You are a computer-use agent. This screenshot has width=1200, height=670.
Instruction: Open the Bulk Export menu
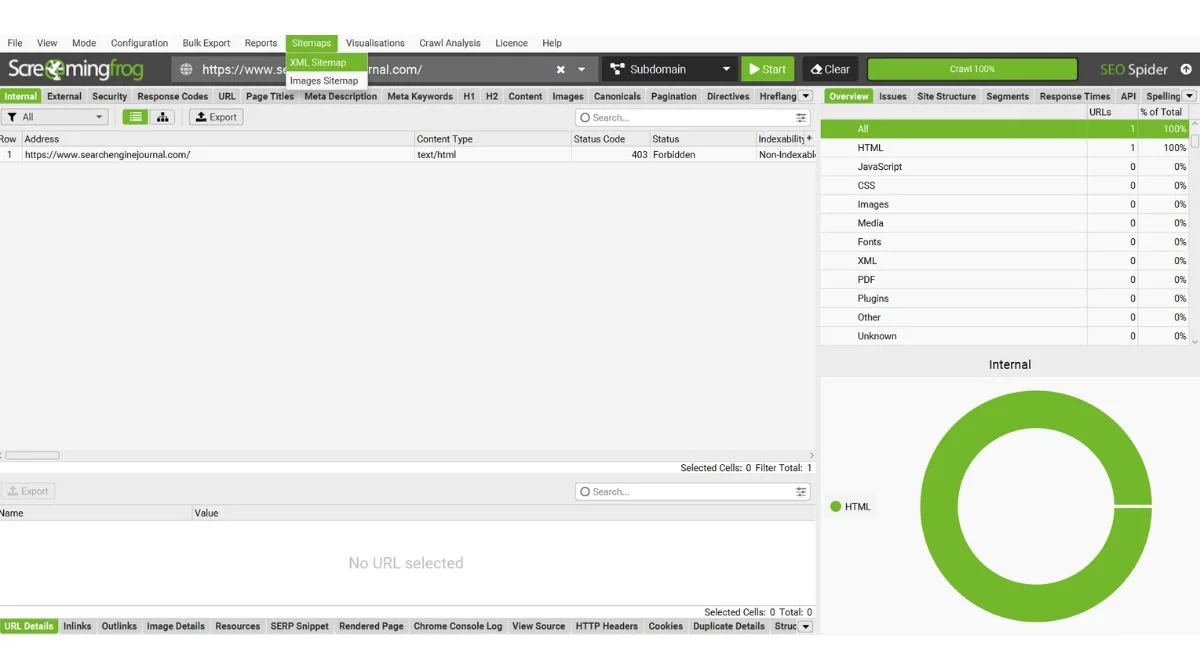coord(206,43)
